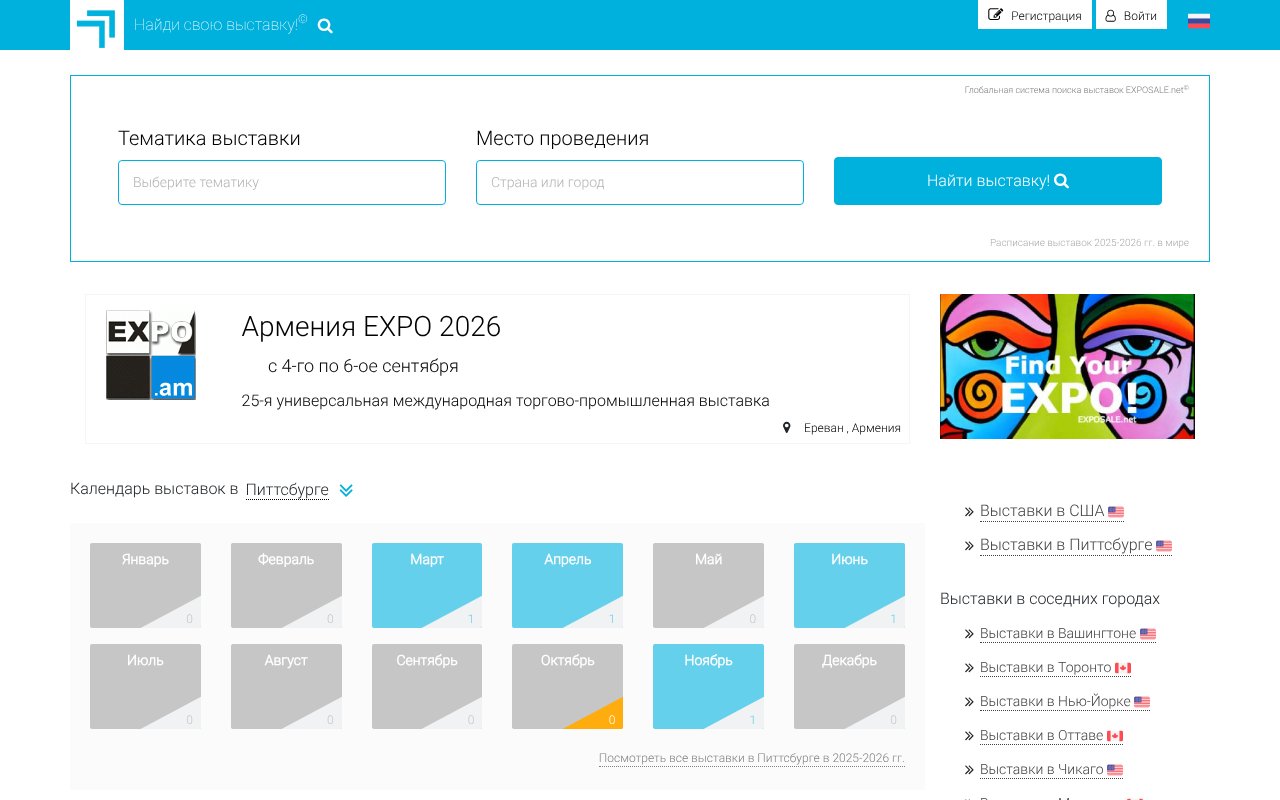Image resolution: width=1280 pixels, height=800 pixels.
Task: Click the Регистрация button
Action: (x=1035, y=14)
